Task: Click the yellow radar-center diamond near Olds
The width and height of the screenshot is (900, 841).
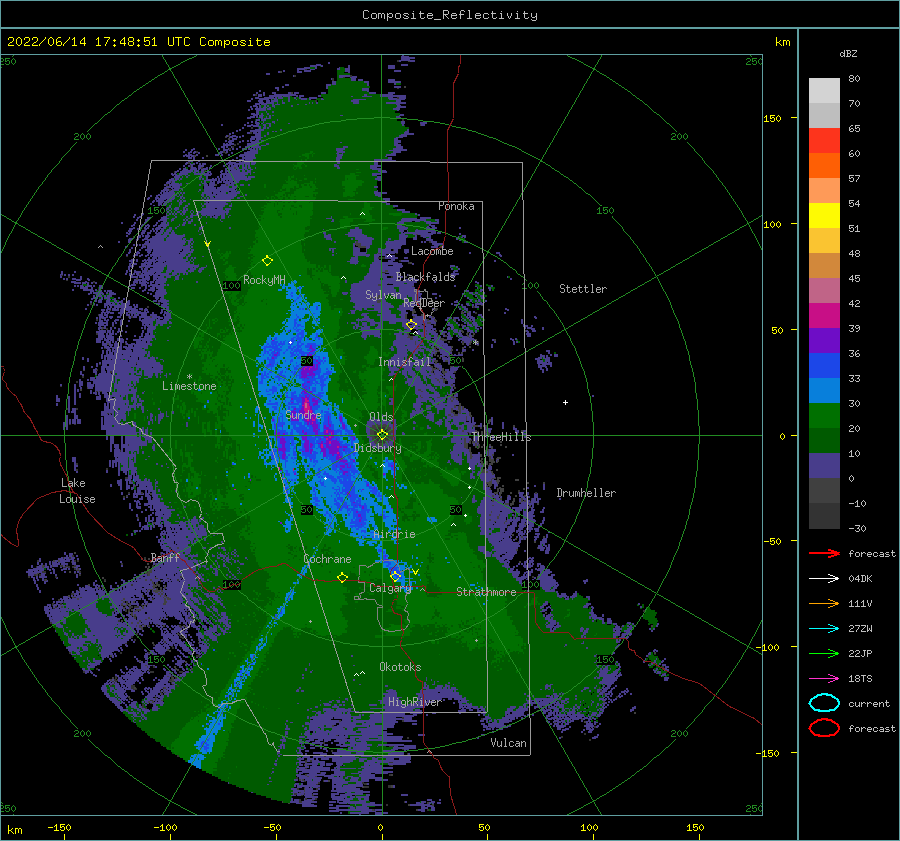Action: point(382,435)
